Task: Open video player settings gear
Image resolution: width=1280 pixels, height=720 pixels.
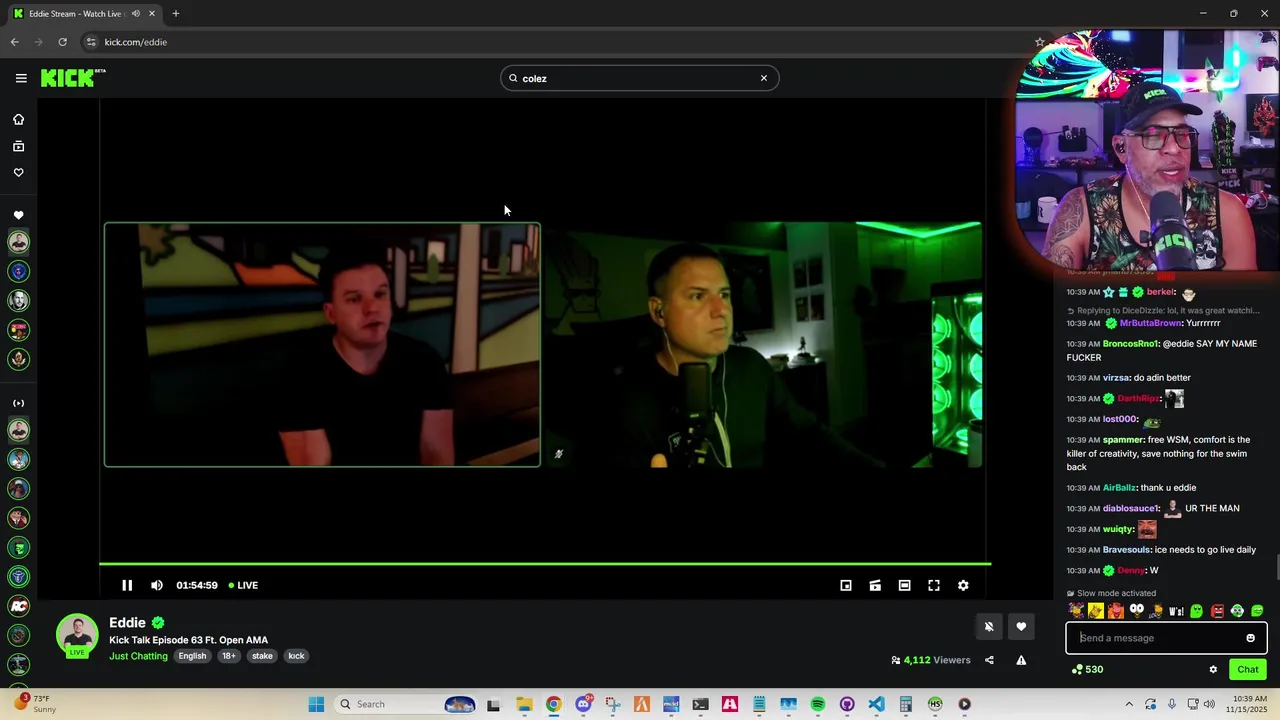Action: pyautogui.click(x=963, y=586)
